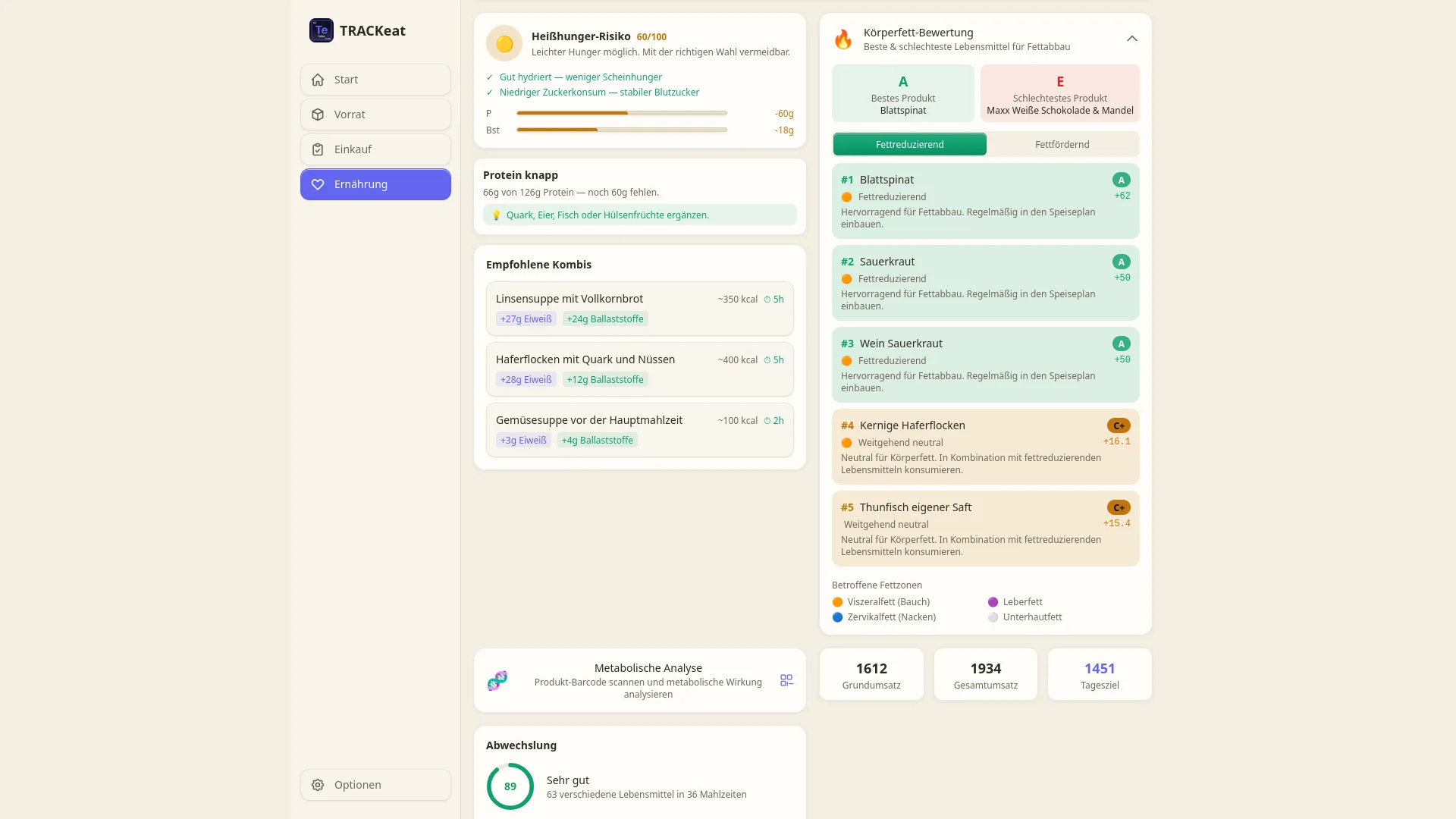Select the Gemüsesuppe vor der Hauptmahlzeit combo
Image resolution: width=1456 pixels, height=819 pixels.
point(640,430)
